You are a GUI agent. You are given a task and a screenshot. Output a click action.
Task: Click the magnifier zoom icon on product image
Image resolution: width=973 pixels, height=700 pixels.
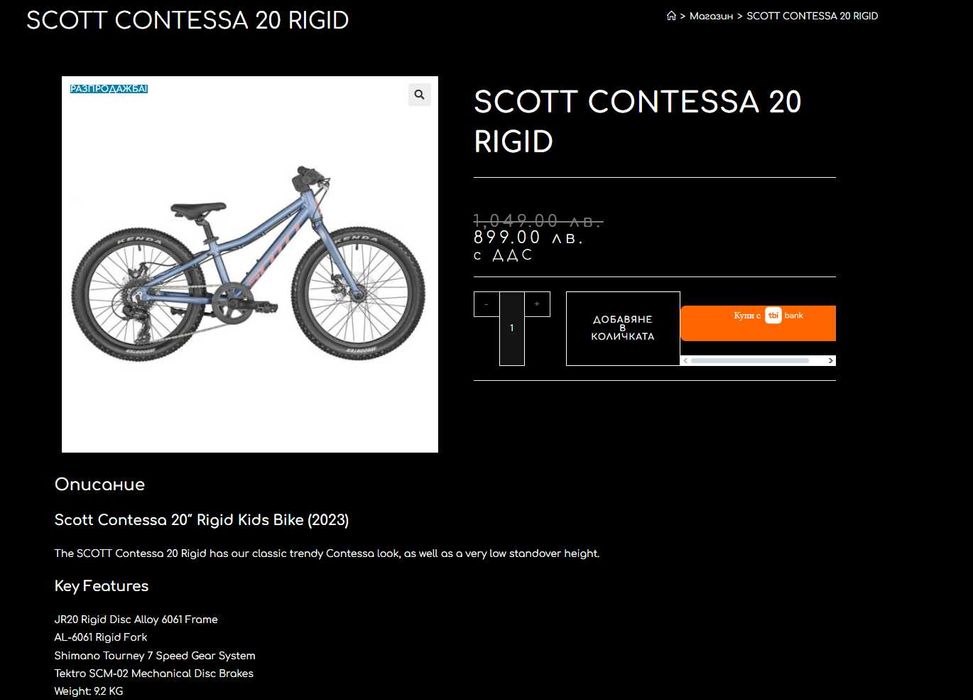coord(419,95)
